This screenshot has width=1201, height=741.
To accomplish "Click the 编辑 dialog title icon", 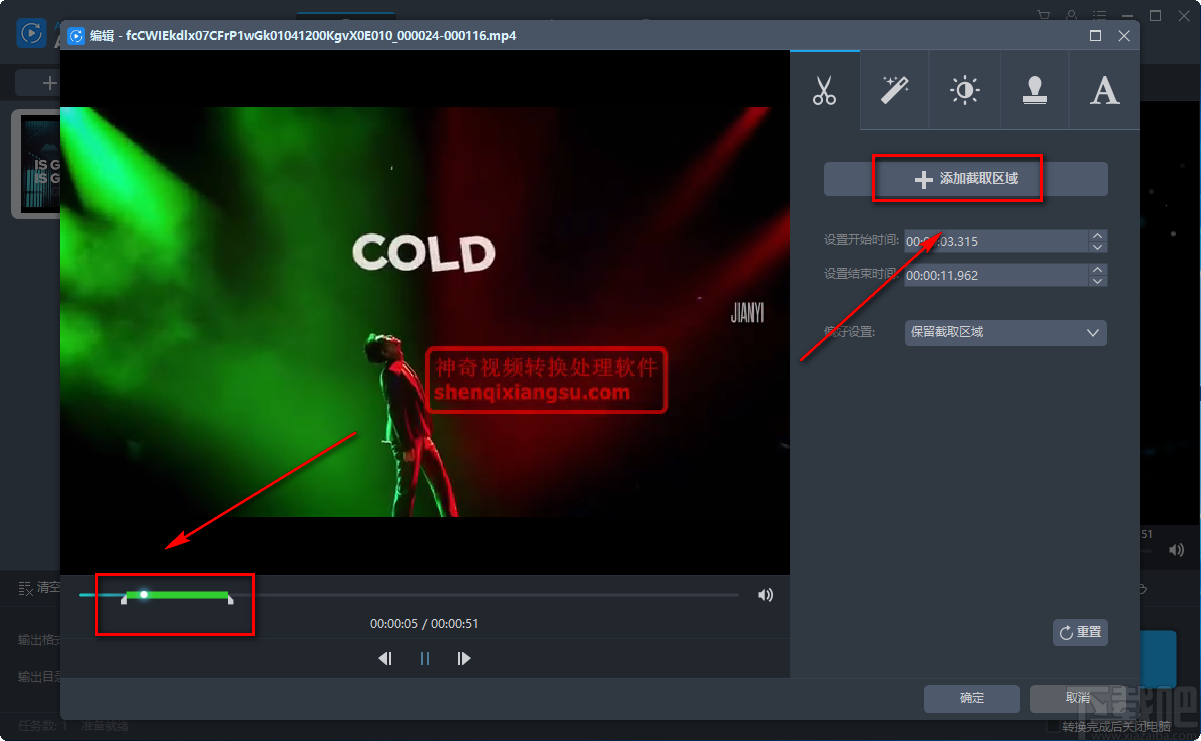I will [x=75, y=36].
